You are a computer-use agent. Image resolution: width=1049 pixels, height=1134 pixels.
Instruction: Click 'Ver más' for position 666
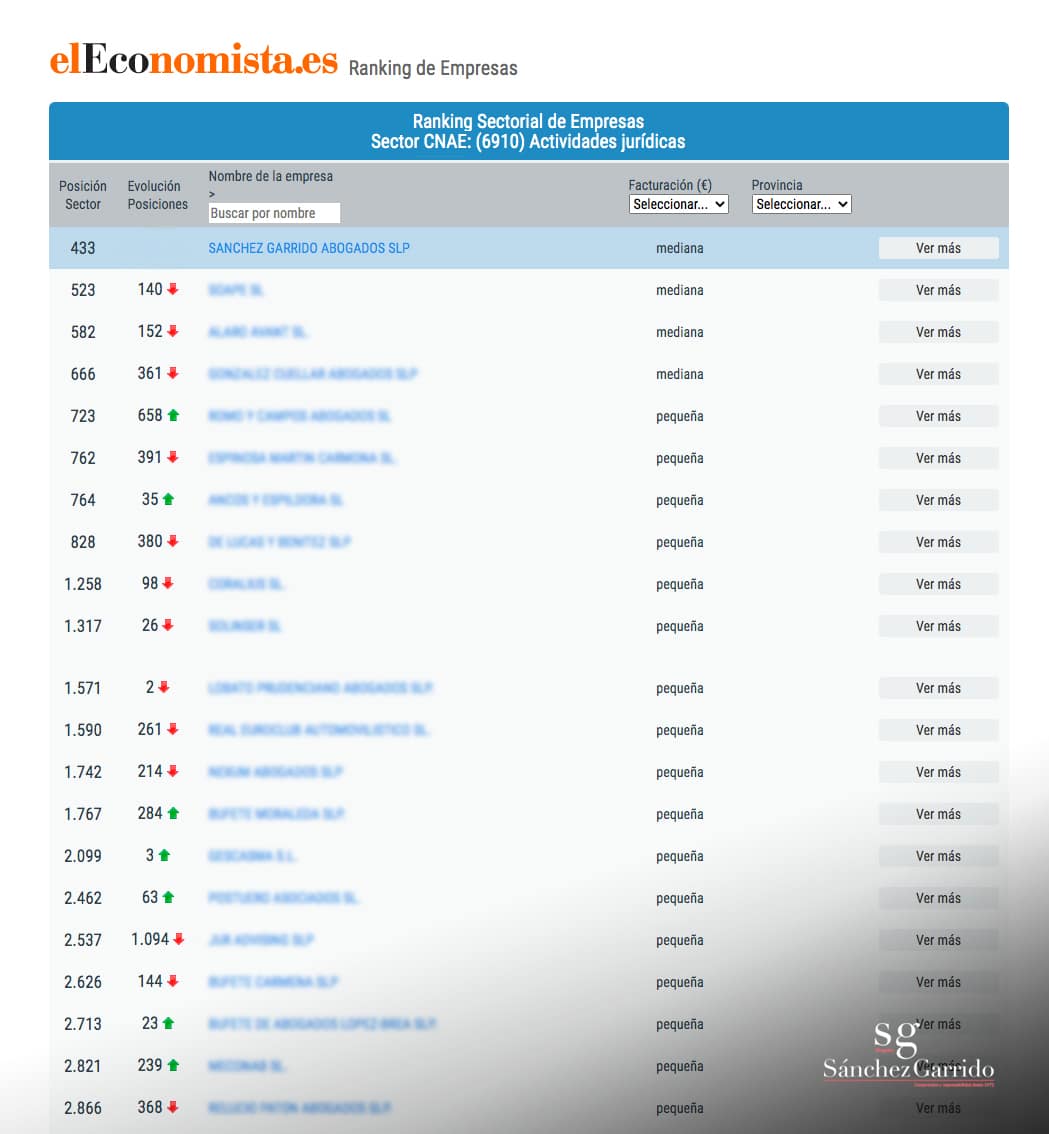938,374
